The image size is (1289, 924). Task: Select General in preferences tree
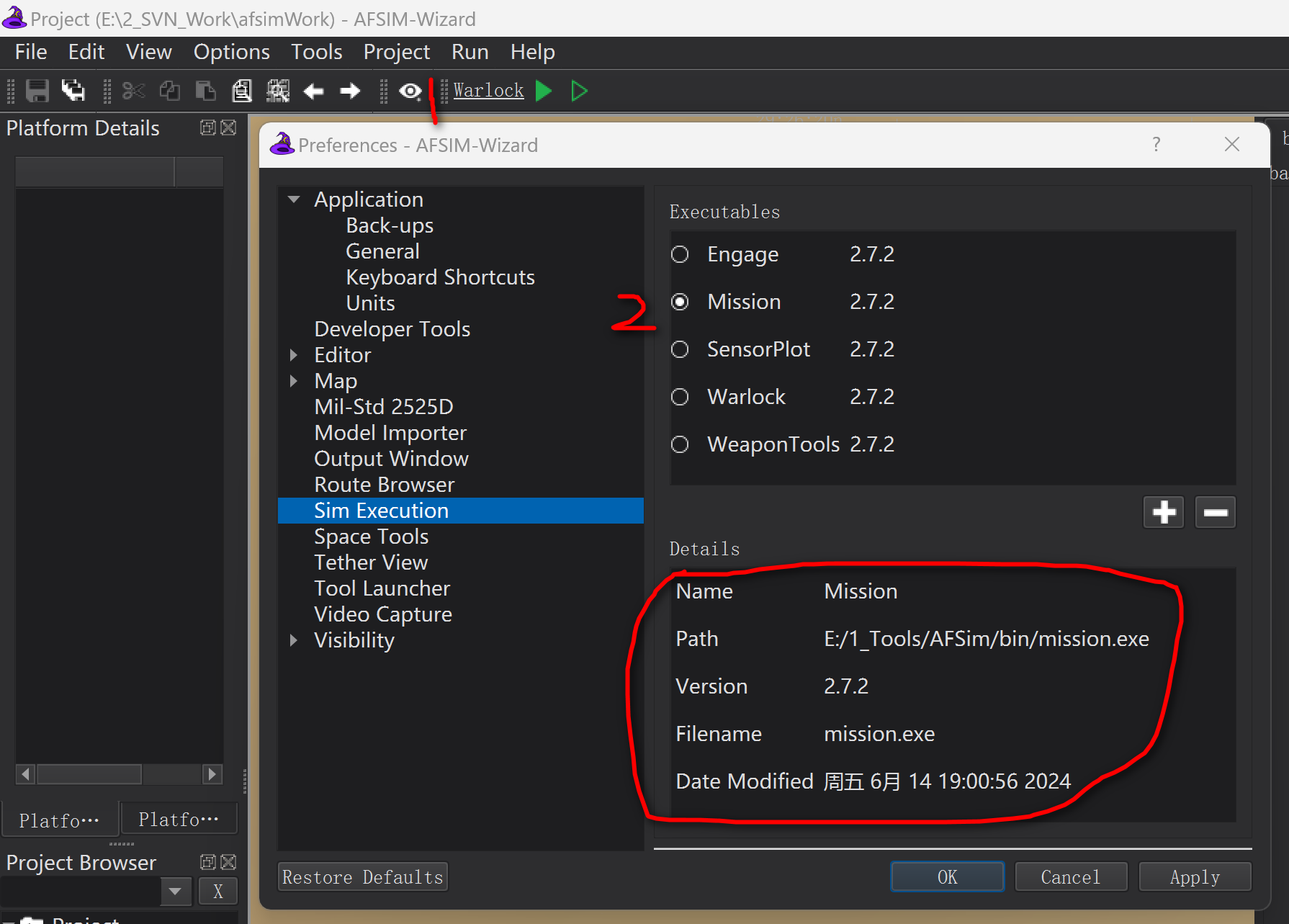(x=382, y=251)
